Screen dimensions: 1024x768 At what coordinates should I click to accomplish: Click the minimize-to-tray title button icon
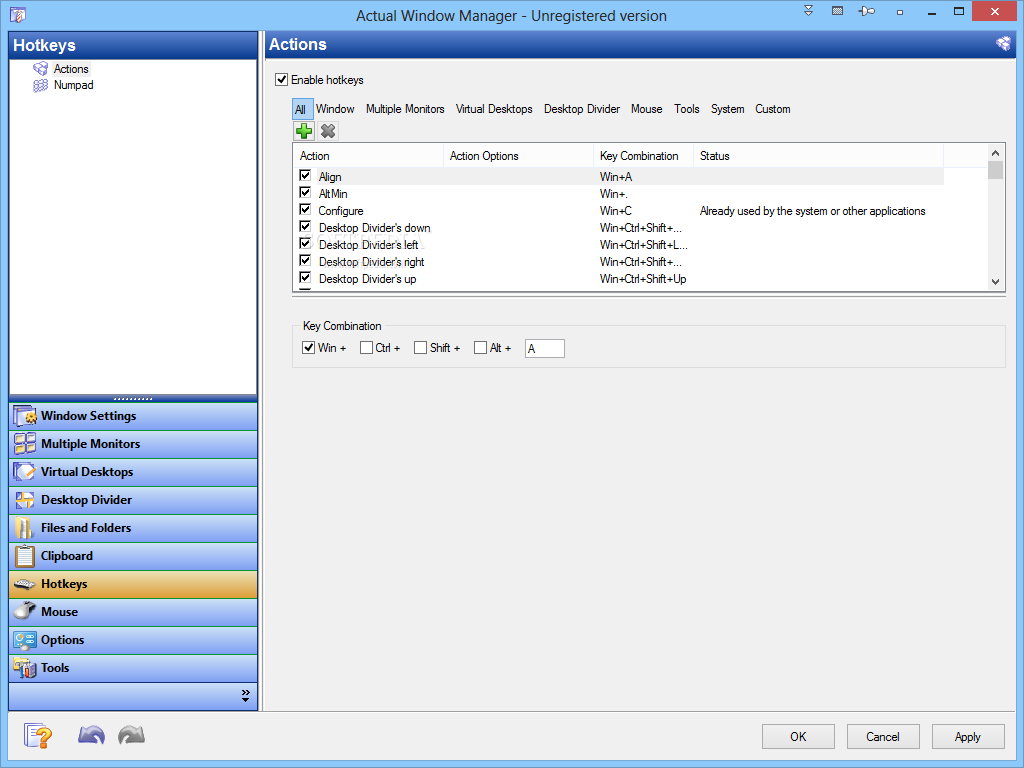(837, 11)
